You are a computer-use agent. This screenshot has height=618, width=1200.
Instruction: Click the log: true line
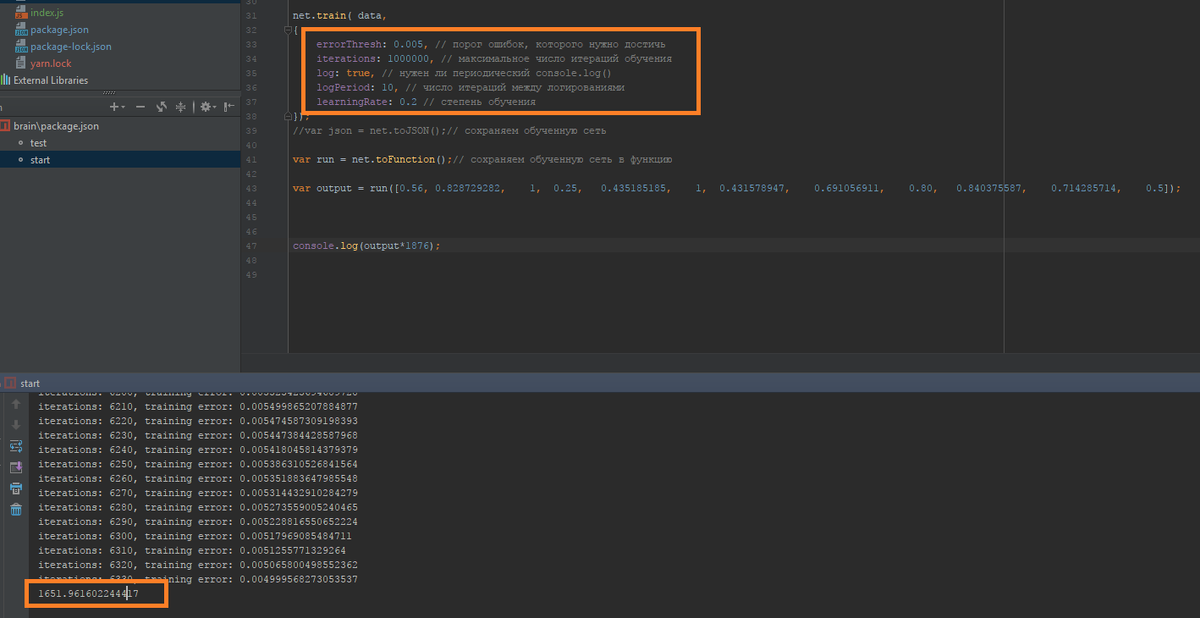463,73
